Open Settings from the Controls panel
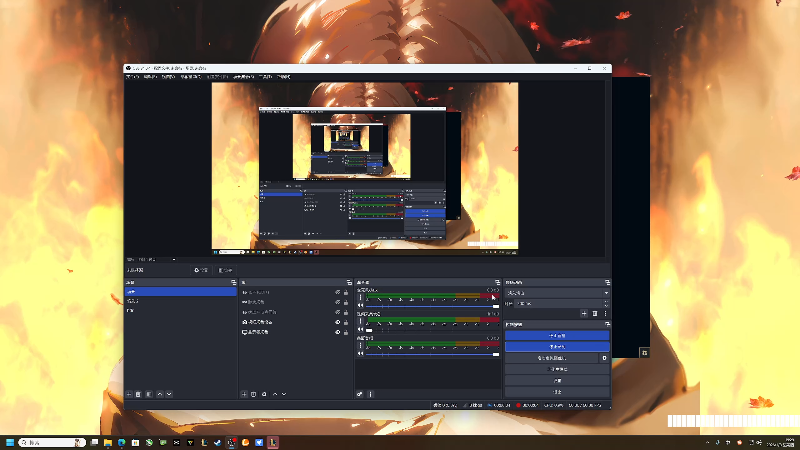800x450 pixels. click(x=557, y=381)
